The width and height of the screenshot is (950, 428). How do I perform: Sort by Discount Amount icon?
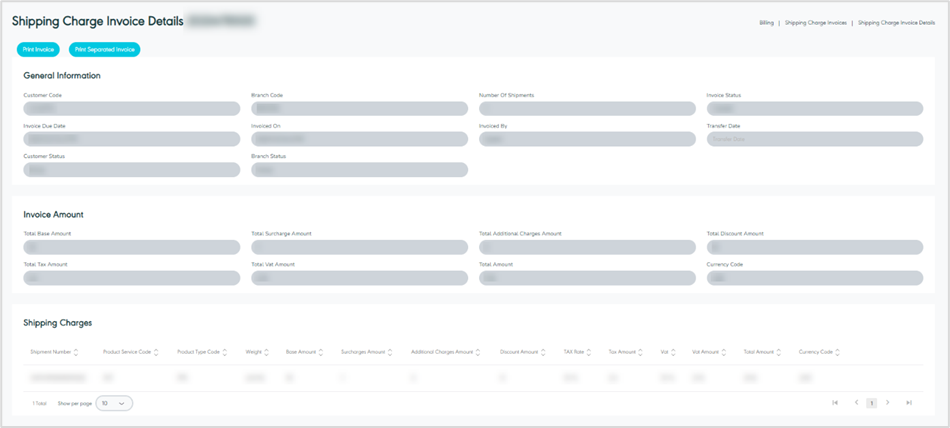coord(543,352)
